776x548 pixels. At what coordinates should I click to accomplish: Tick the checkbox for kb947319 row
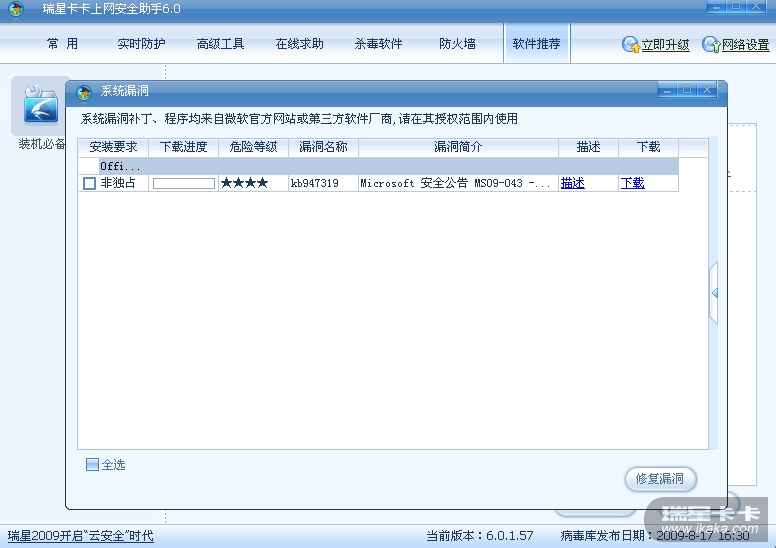90,183
